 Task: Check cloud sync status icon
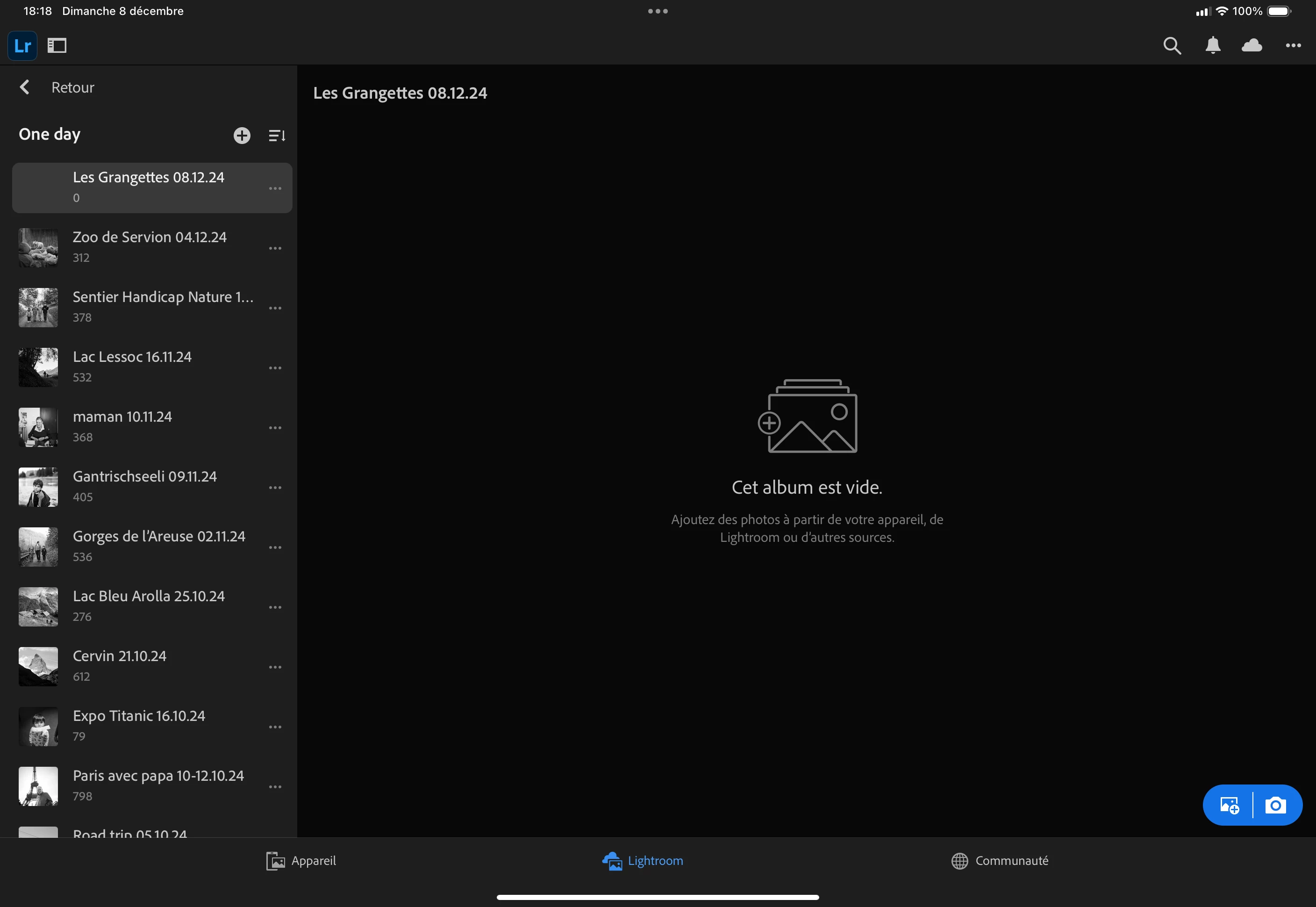coord(1252,45)
